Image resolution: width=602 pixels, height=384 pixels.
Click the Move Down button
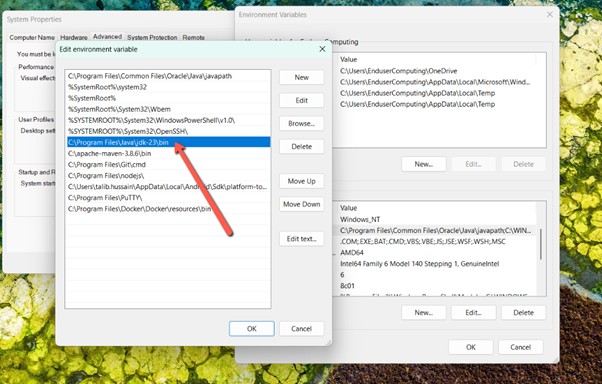301,204
